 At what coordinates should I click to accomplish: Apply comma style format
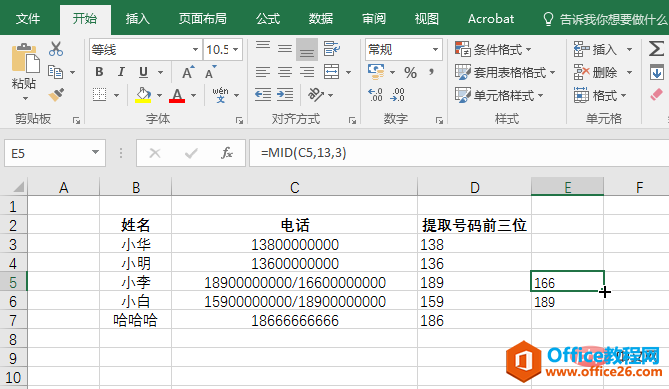[x=431, y=72]
